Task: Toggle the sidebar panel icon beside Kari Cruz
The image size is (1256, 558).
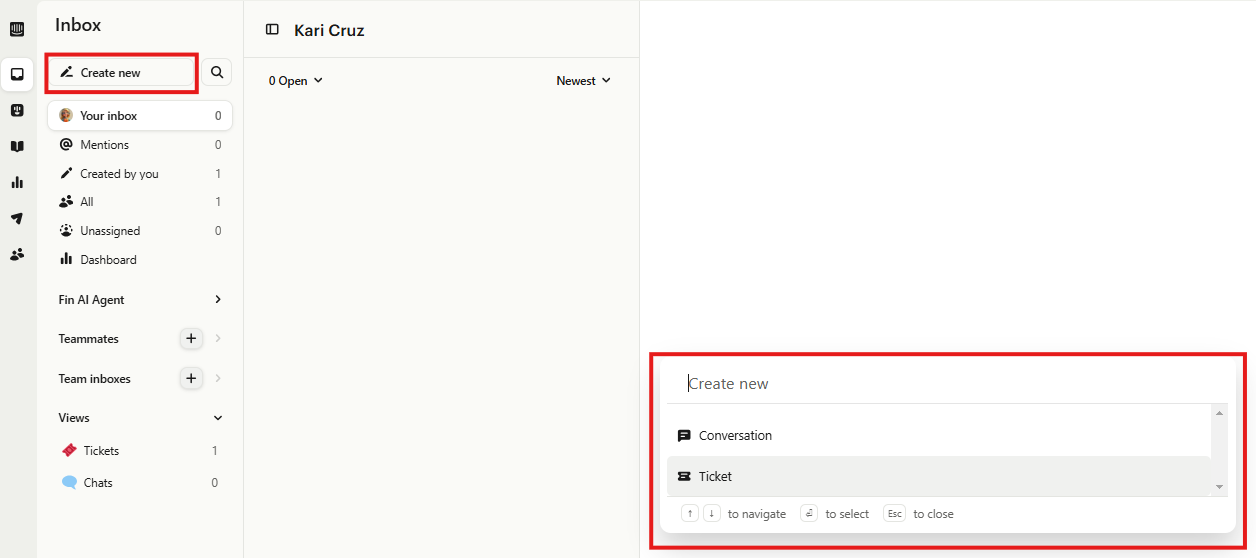Action: (x=272, y=30)
